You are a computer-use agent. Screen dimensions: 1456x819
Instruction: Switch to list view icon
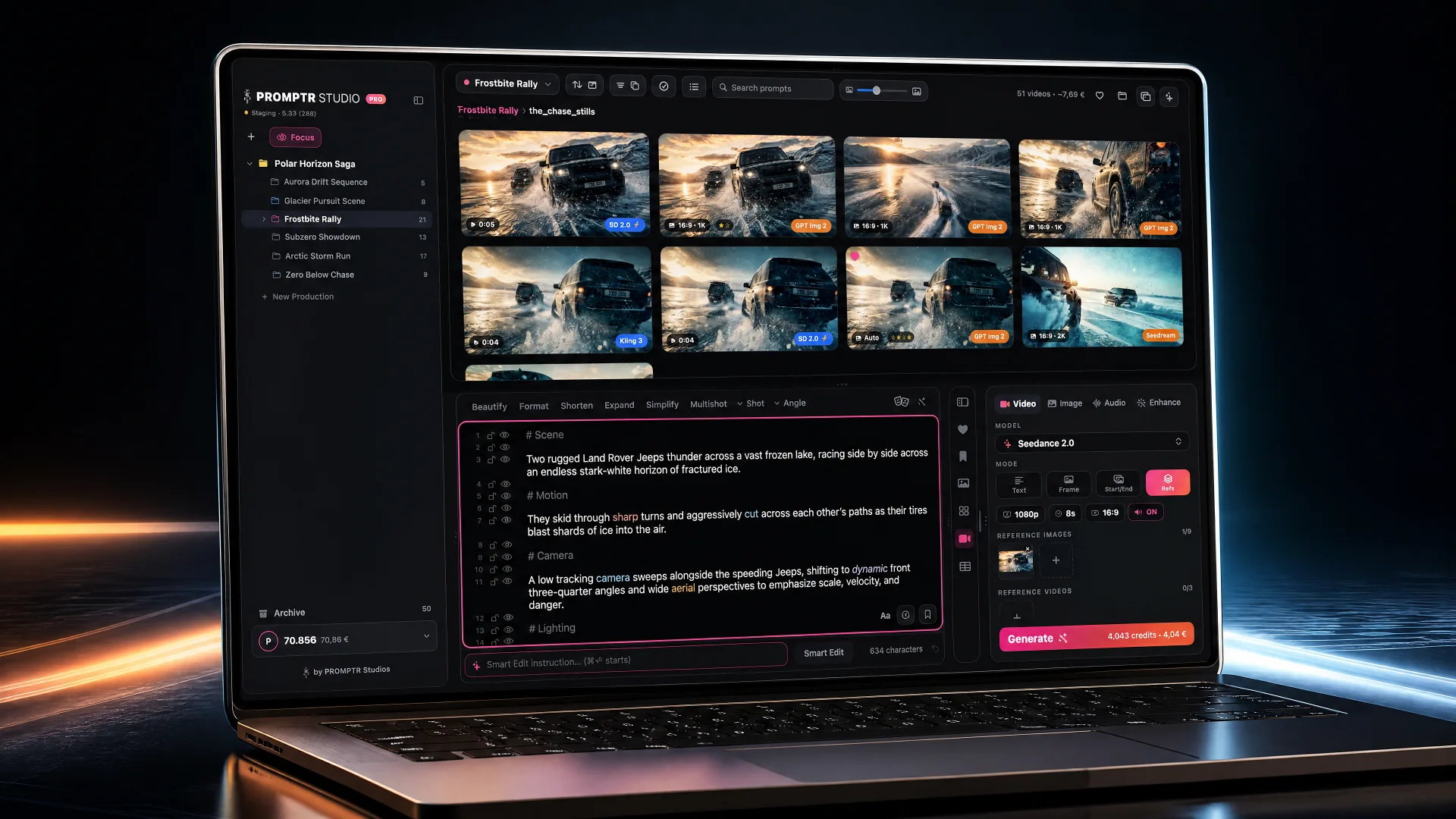(x=694, y=86)
